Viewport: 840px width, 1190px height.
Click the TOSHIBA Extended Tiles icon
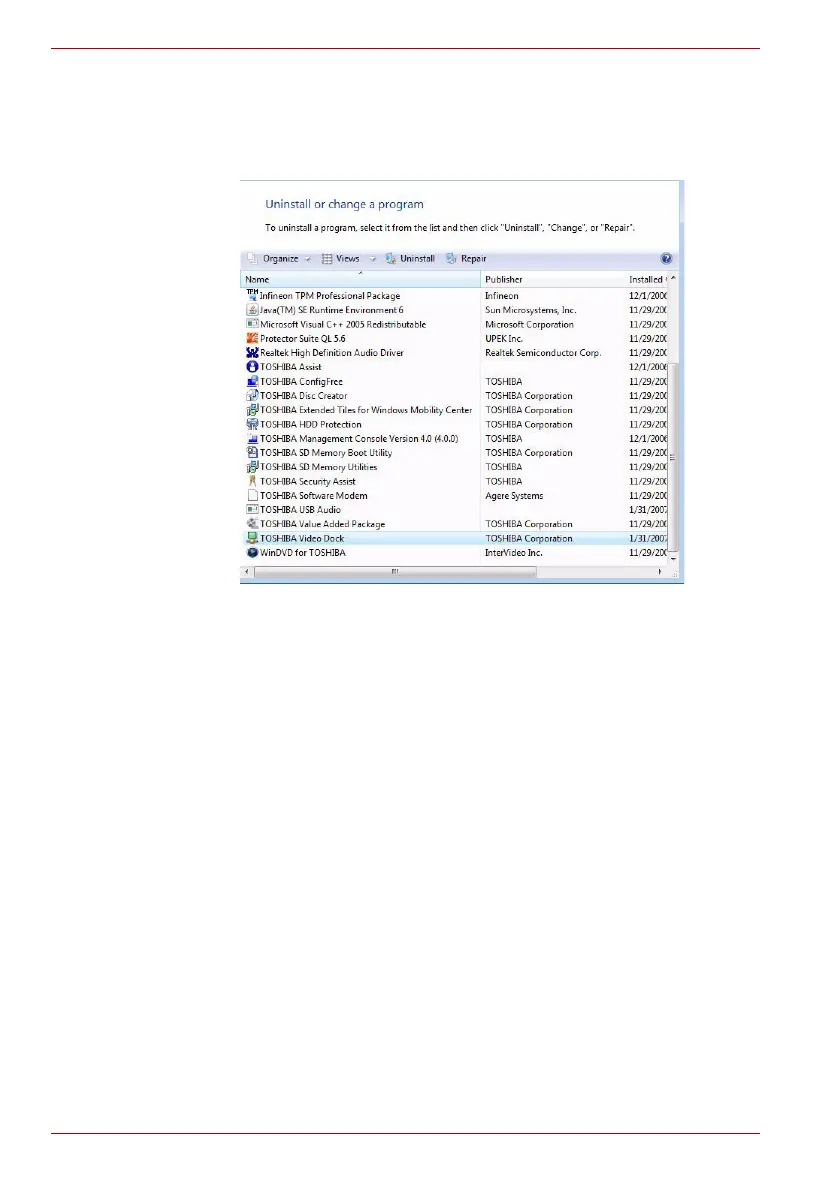pyautogui.click(x=252, y=410)
